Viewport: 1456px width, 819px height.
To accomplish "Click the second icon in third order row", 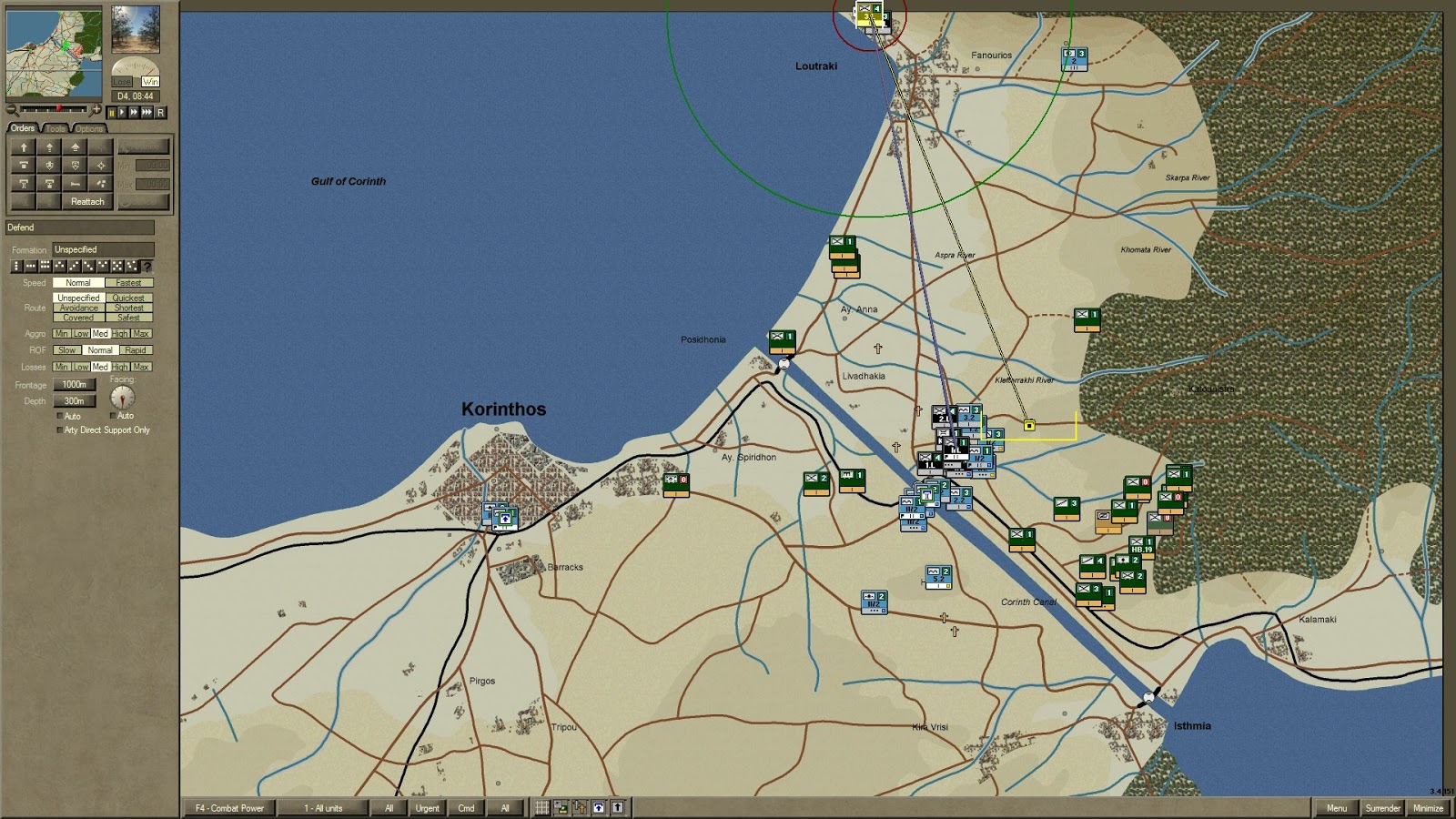I will pyautogui.click(x=49, y=184).
